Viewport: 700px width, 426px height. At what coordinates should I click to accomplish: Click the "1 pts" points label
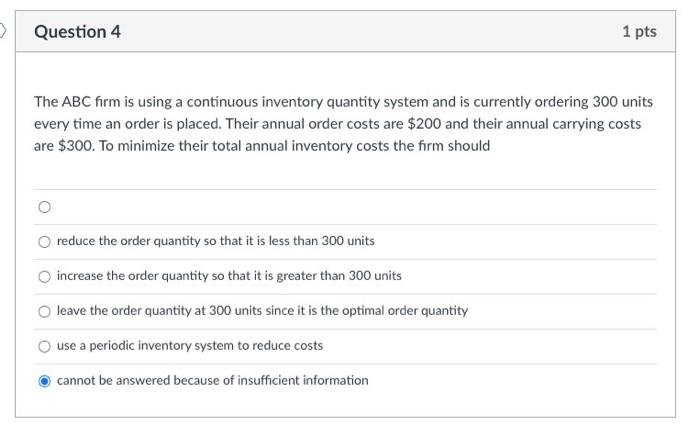pyautogui.click(x=638, y=32)
